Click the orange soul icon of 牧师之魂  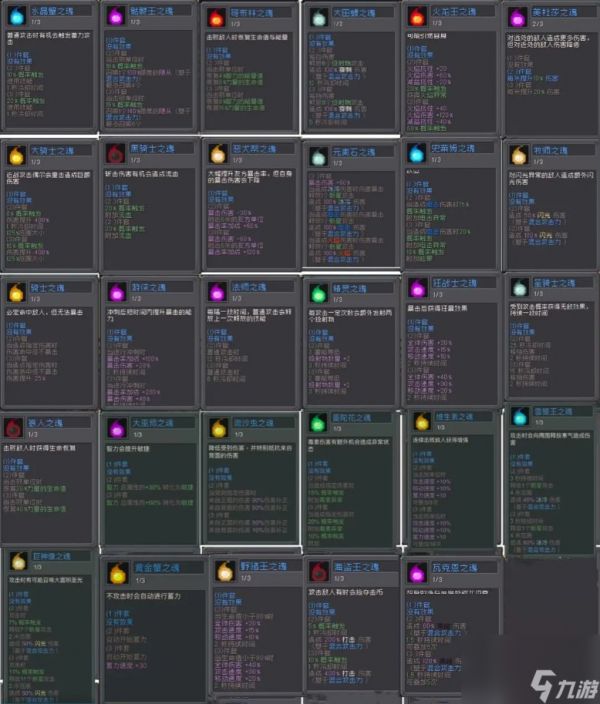(519, 155)
